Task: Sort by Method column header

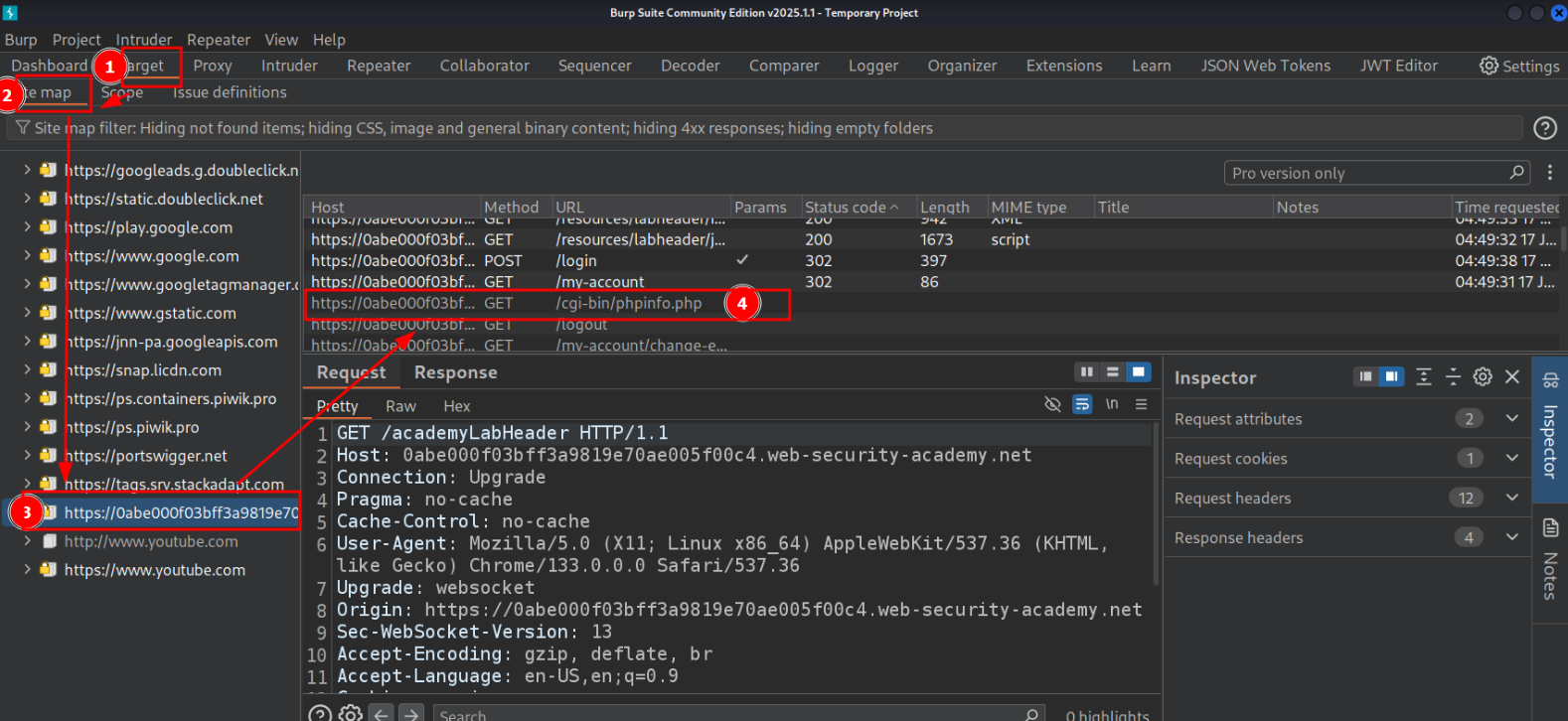Action: (x=515, y=207)
